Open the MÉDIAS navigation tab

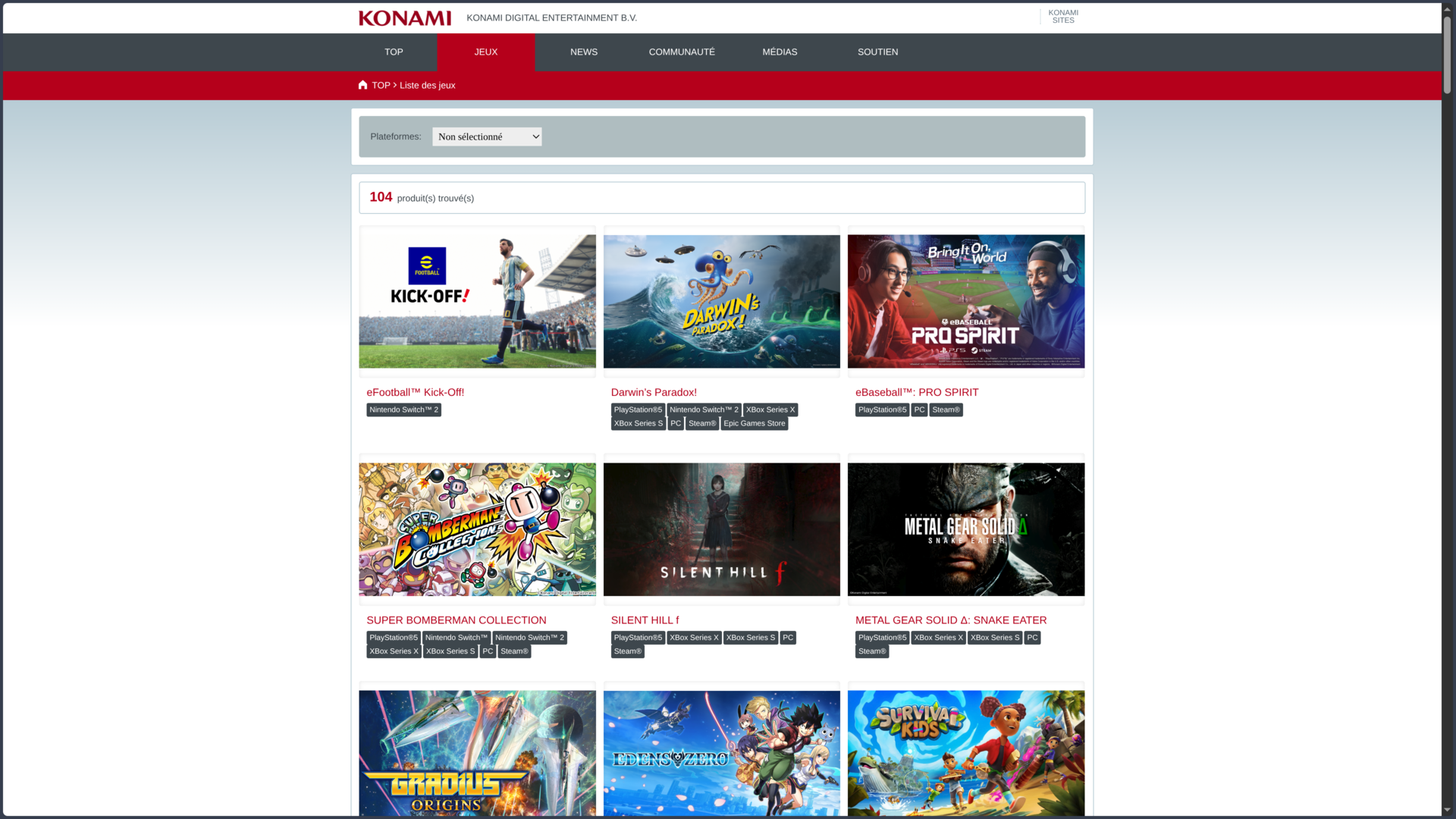coord(780,52)
